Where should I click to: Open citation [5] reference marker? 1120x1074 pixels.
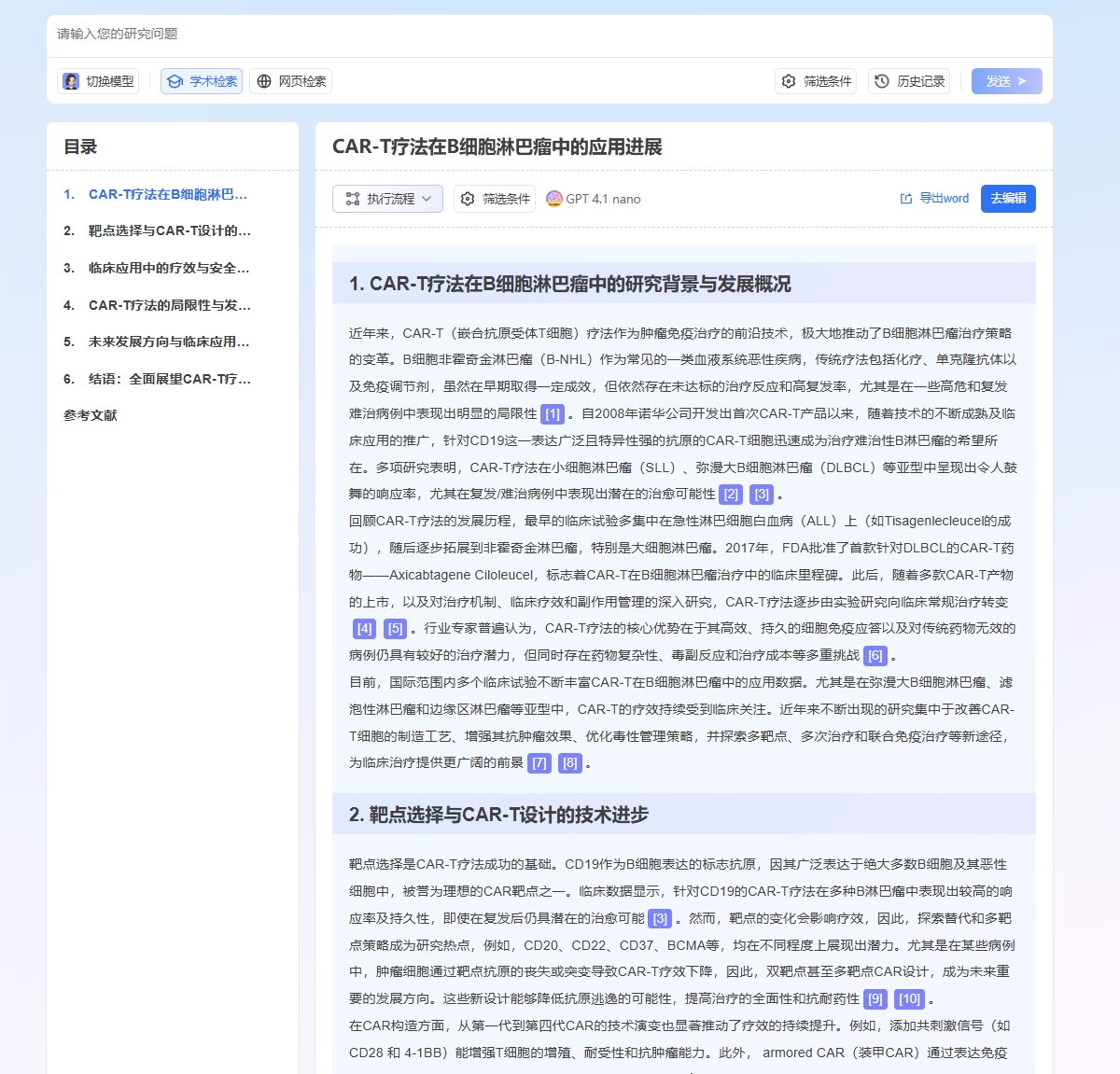396,629
